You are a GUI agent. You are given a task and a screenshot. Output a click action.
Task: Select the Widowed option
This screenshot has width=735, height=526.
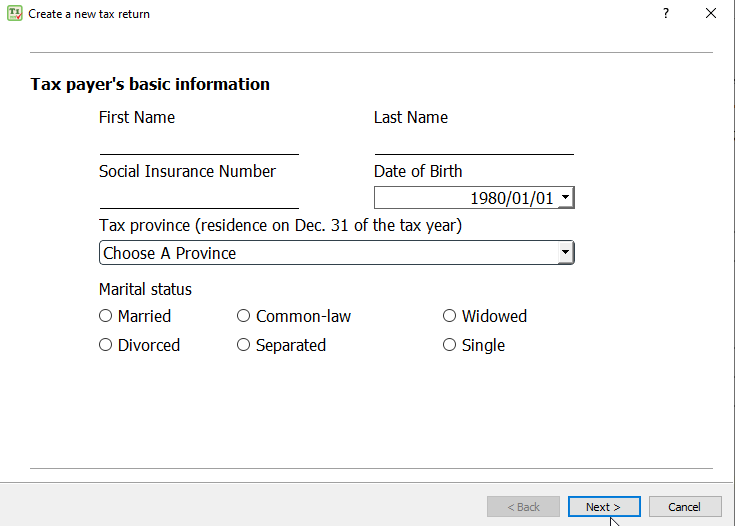450,316
